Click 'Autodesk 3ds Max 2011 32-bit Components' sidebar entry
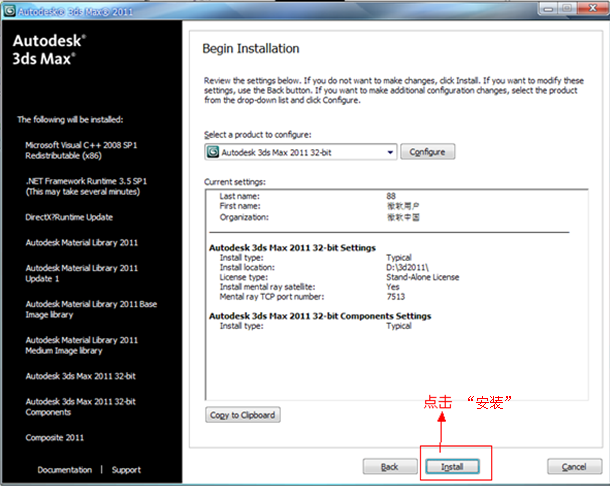Screen dimensions: 610x486 (81, 407)
